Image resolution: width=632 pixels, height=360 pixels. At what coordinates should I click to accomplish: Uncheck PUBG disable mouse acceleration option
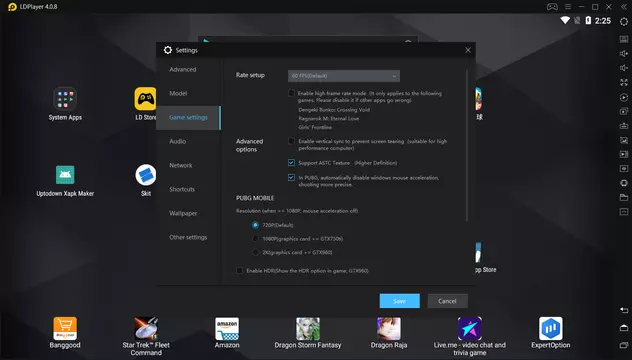[291, 177]
